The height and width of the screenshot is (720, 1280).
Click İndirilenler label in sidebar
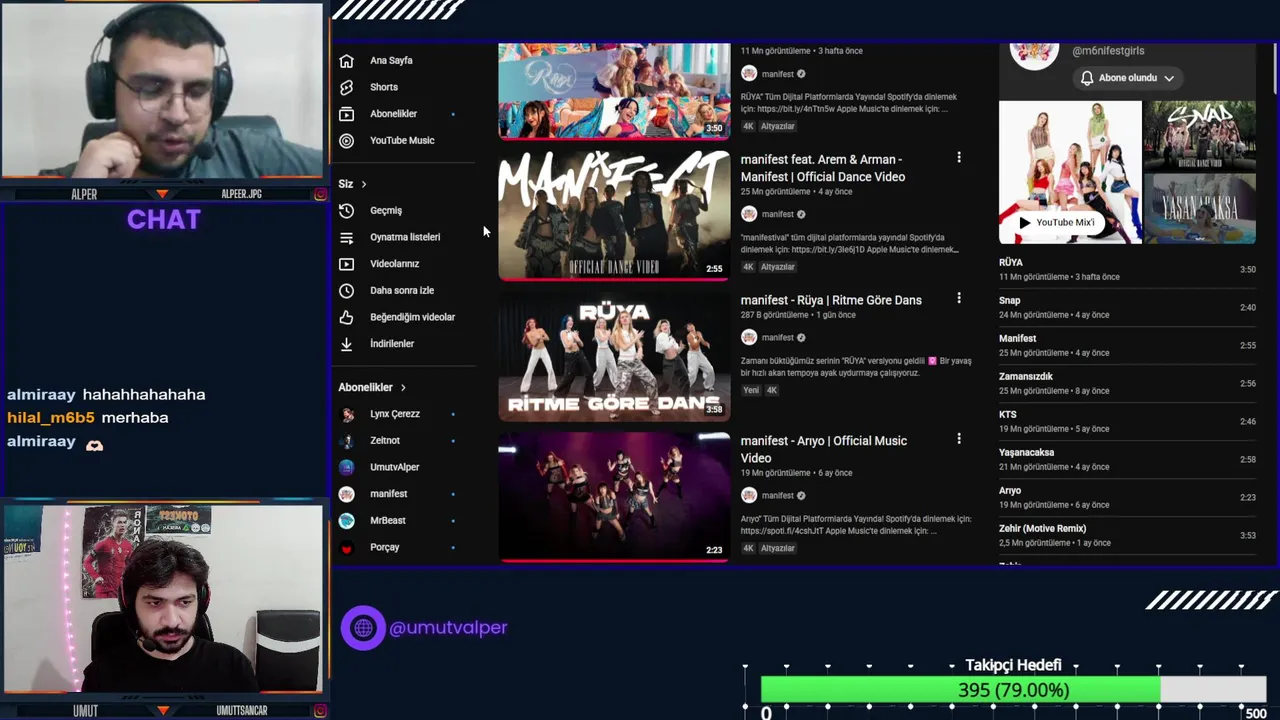click(x=392, y=344)
